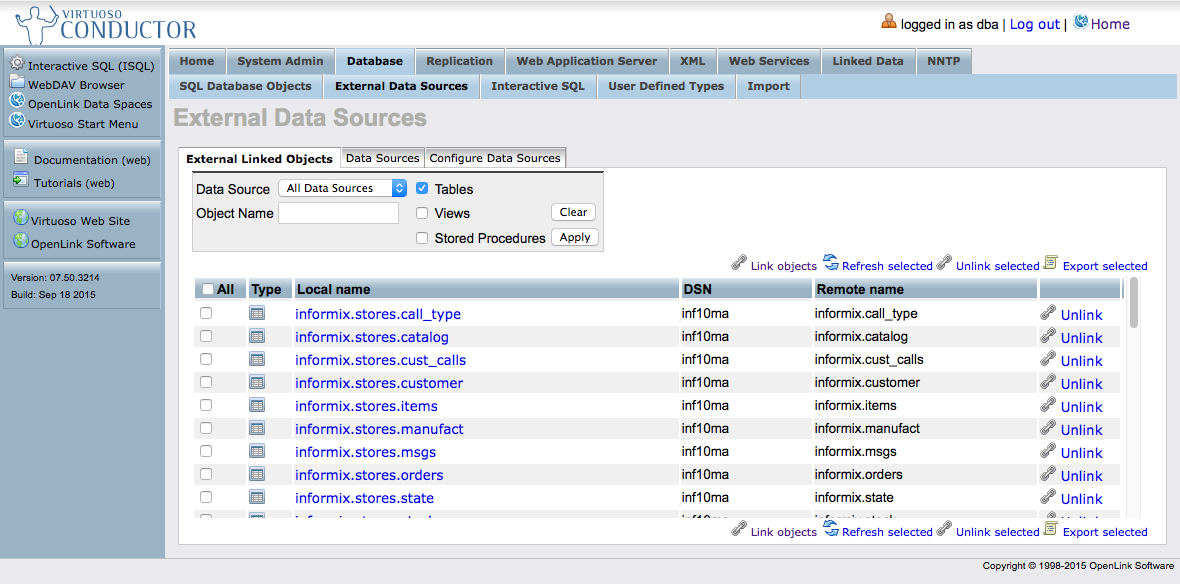
Task: Click the Log out link
Action: click(x=1034, y=24)
